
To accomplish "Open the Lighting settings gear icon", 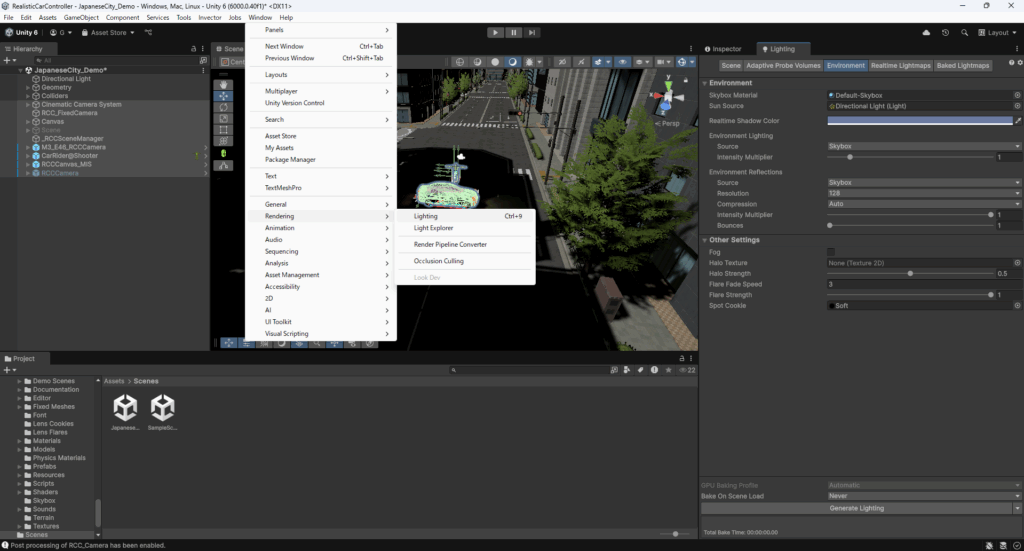I will pyautogui.click(x=1019, y=63).
